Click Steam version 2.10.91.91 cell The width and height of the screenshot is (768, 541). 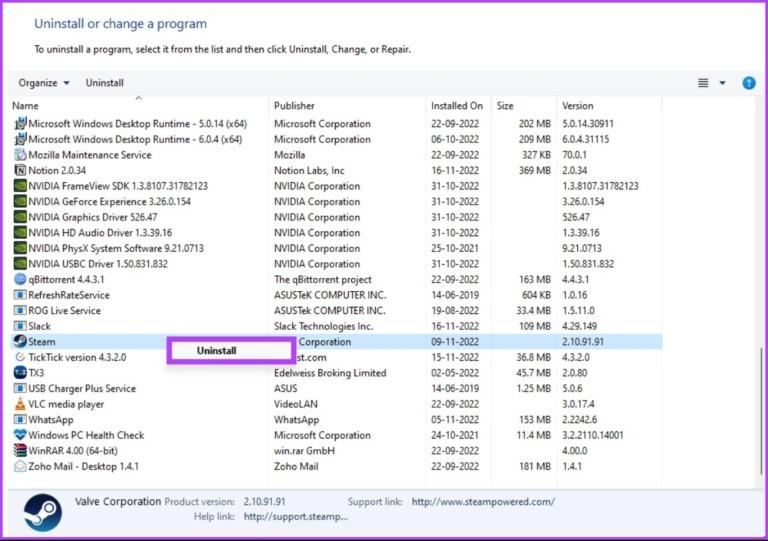point(583,341)
